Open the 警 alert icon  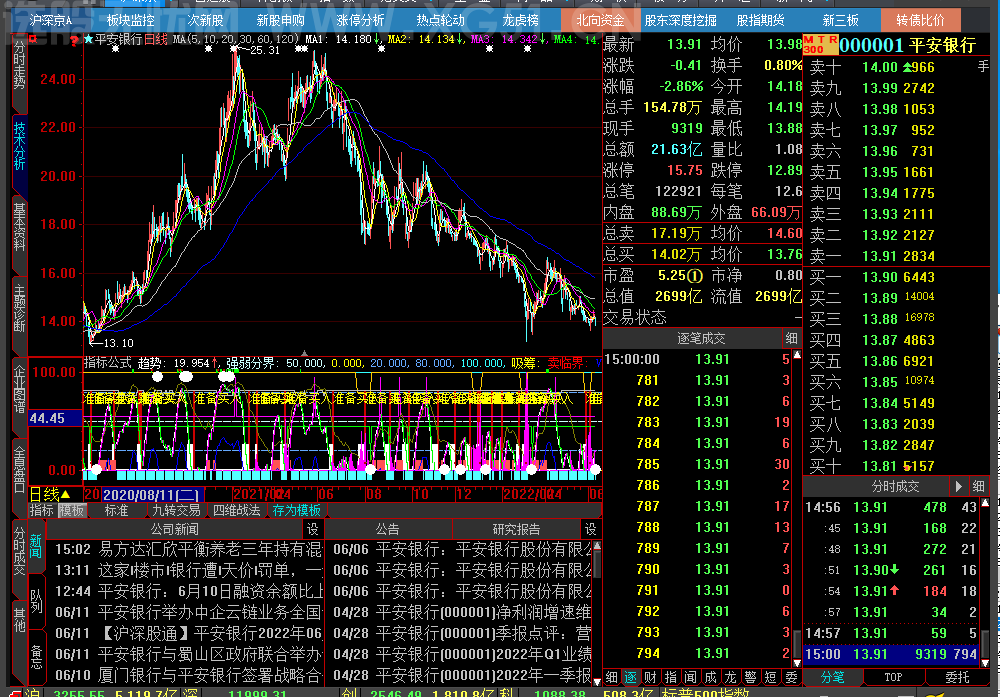751,677
